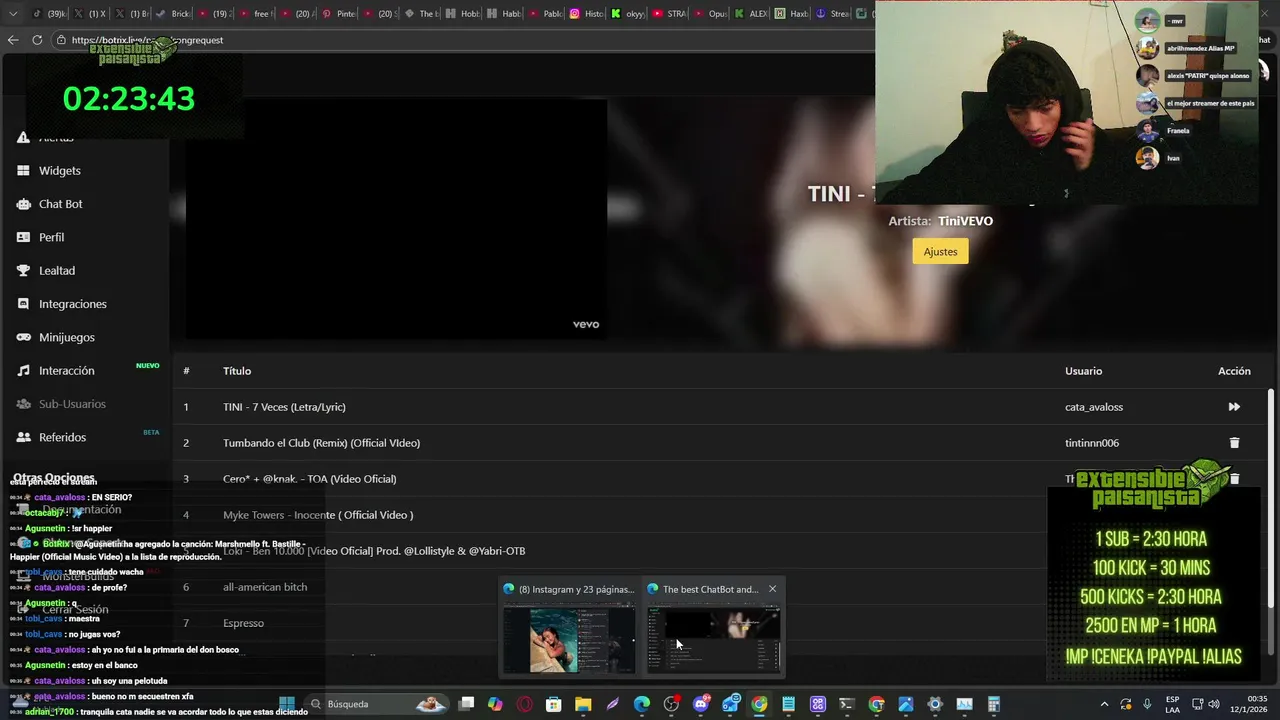Expand the system tray hidden icons

click(1104, 704)
